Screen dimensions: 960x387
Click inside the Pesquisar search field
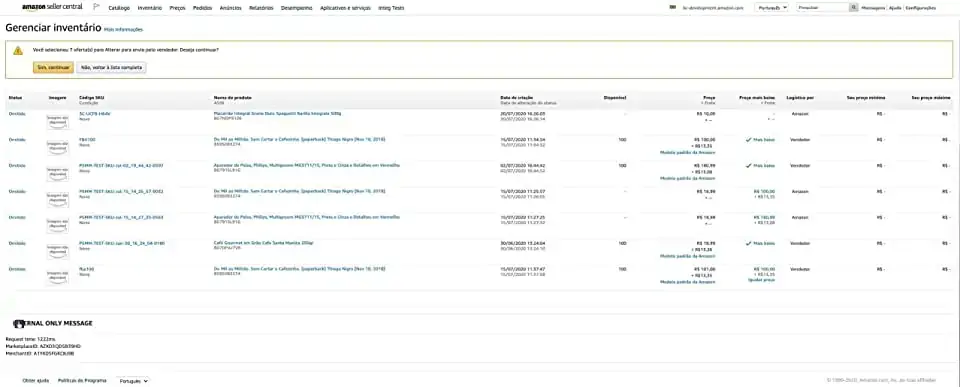[x=822, y=8]
